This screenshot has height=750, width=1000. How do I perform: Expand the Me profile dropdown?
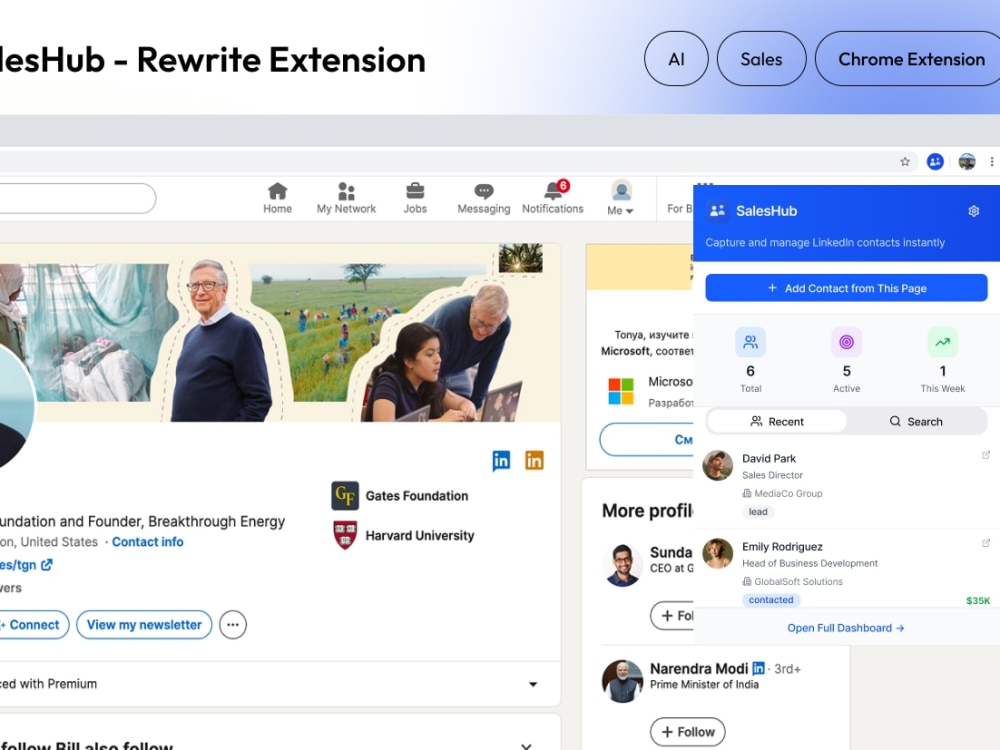click(x=621, y=198)
